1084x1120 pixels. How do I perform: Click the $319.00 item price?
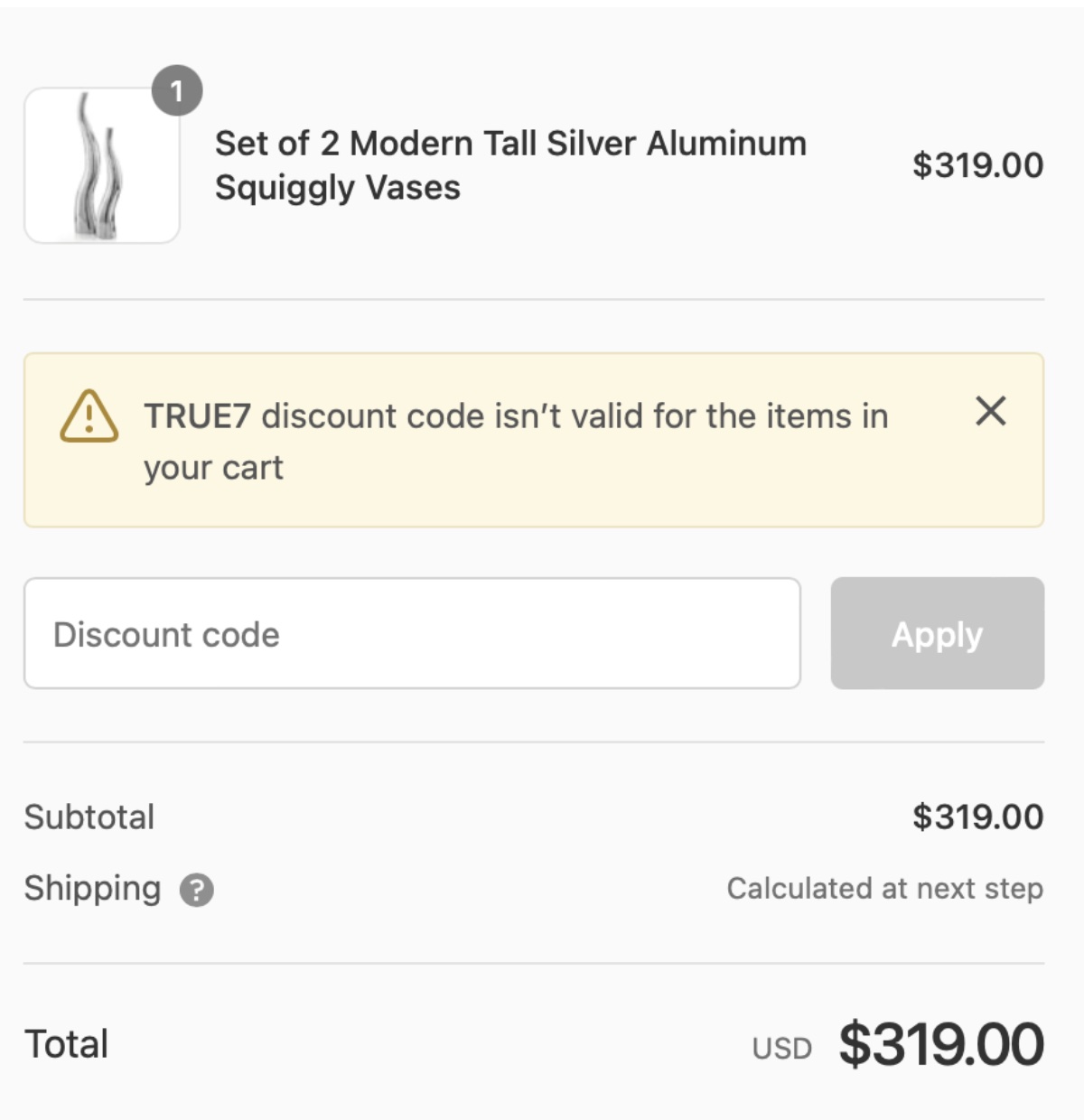tap(979, 166)
